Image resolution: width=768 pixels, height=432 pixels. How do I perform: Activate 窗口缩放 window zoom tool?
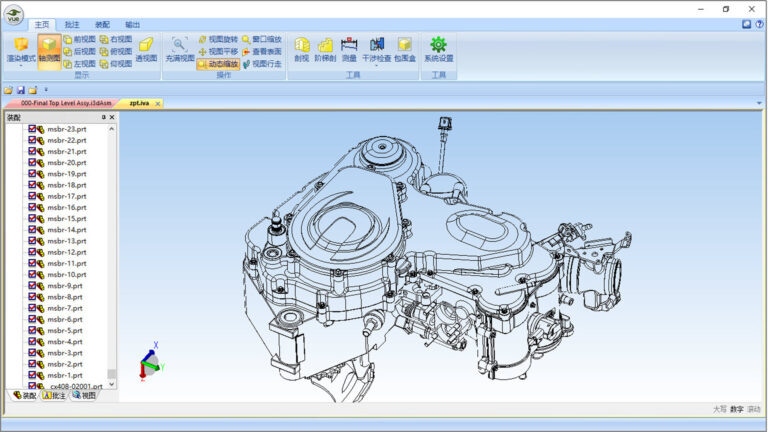click(x=262, y=39)
